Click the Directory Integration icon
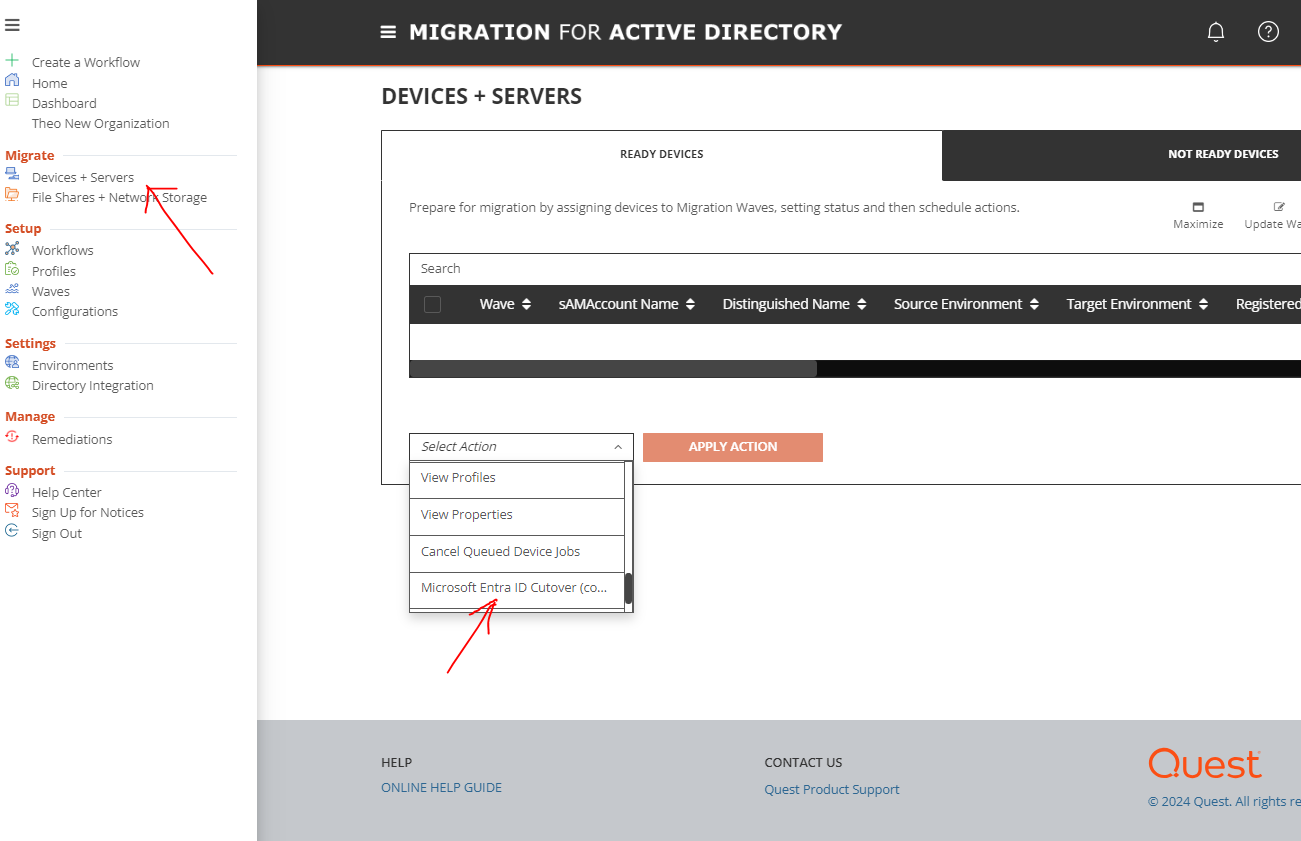 (x=12, y=383)
